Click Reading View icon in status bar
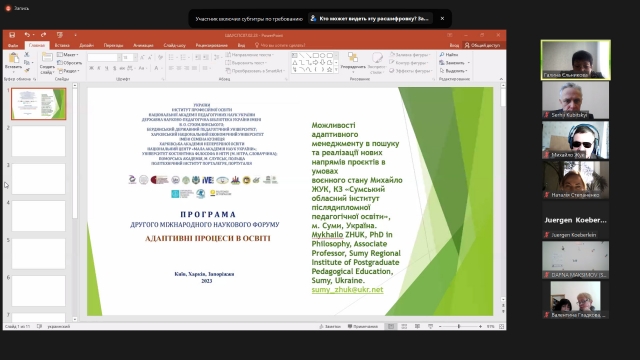This screenshot has width=640, height=360. pos(417,326)
